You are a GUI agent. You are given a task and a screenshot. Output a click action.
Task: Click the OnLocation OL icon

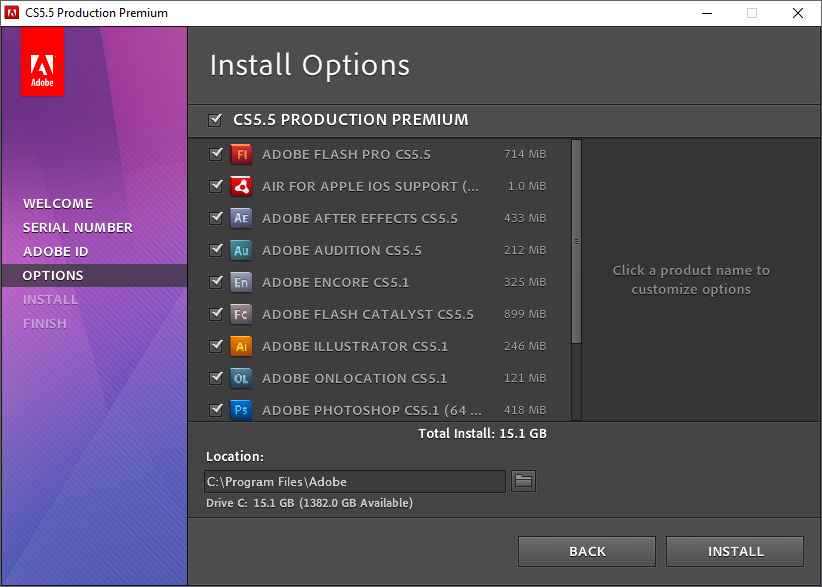tap(240, 378)
